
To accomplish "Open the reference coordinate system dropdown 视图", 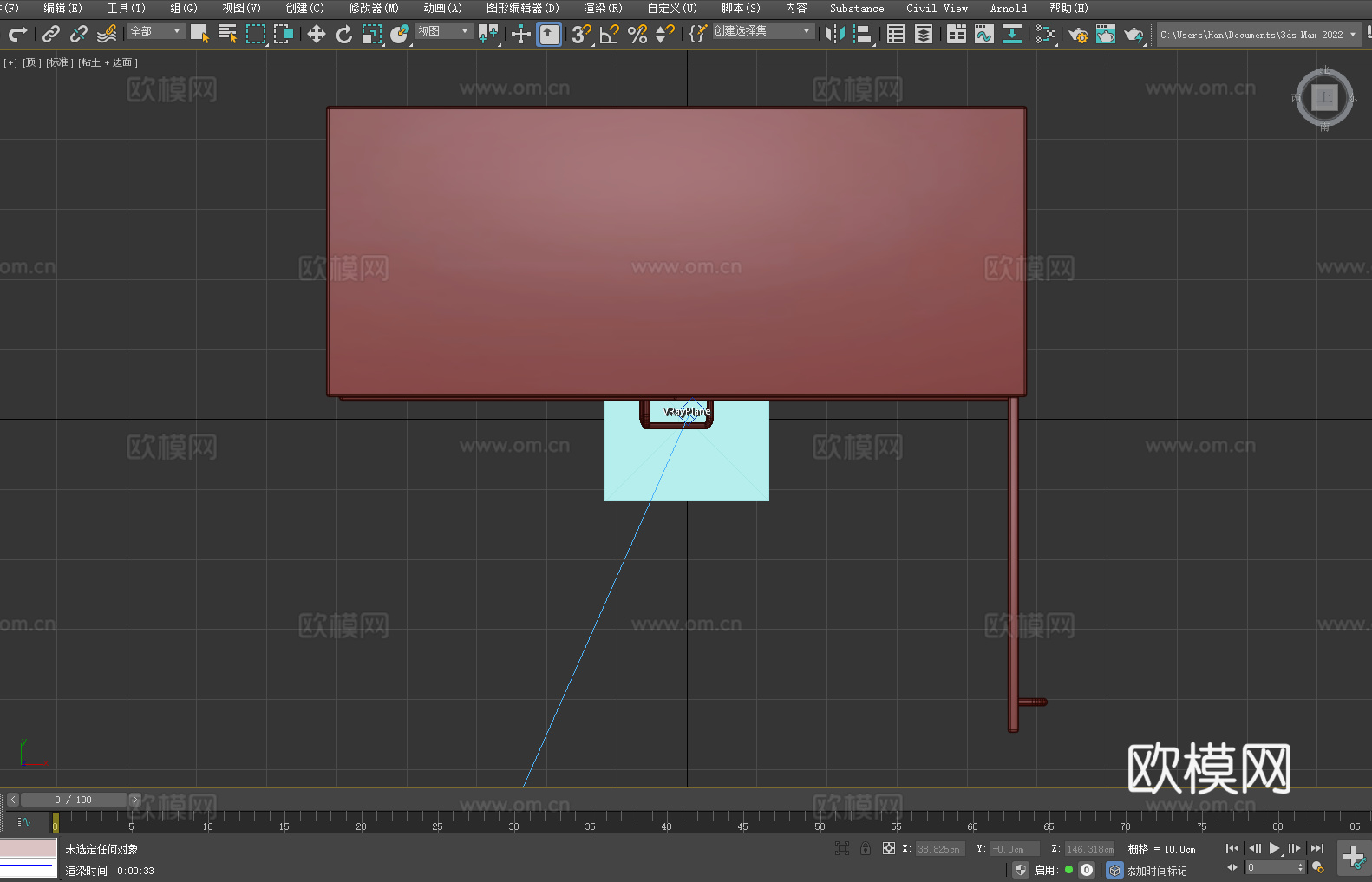I will coord(443,31).
